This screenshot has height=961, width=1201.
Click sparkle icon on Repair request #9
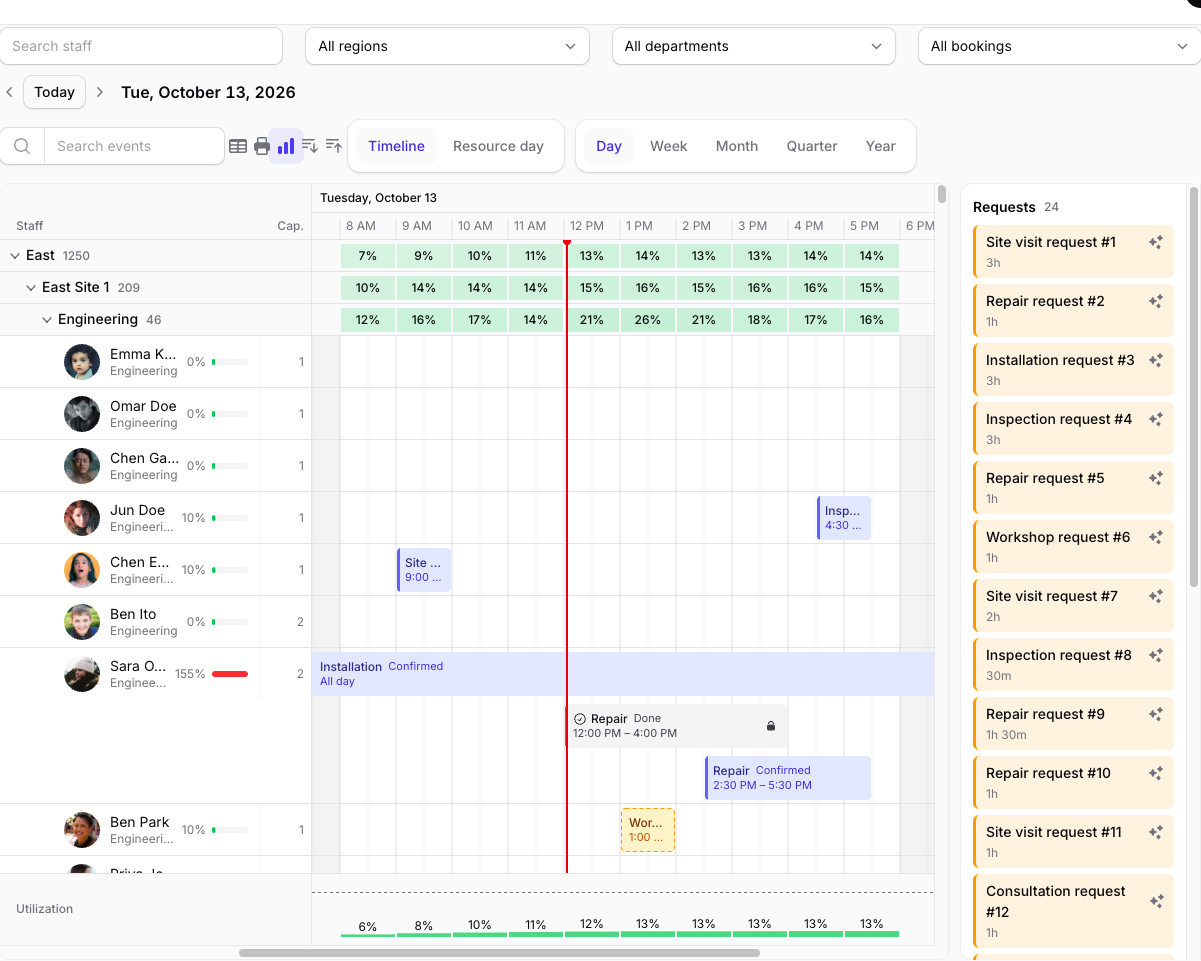click(x=1156, y=714)
